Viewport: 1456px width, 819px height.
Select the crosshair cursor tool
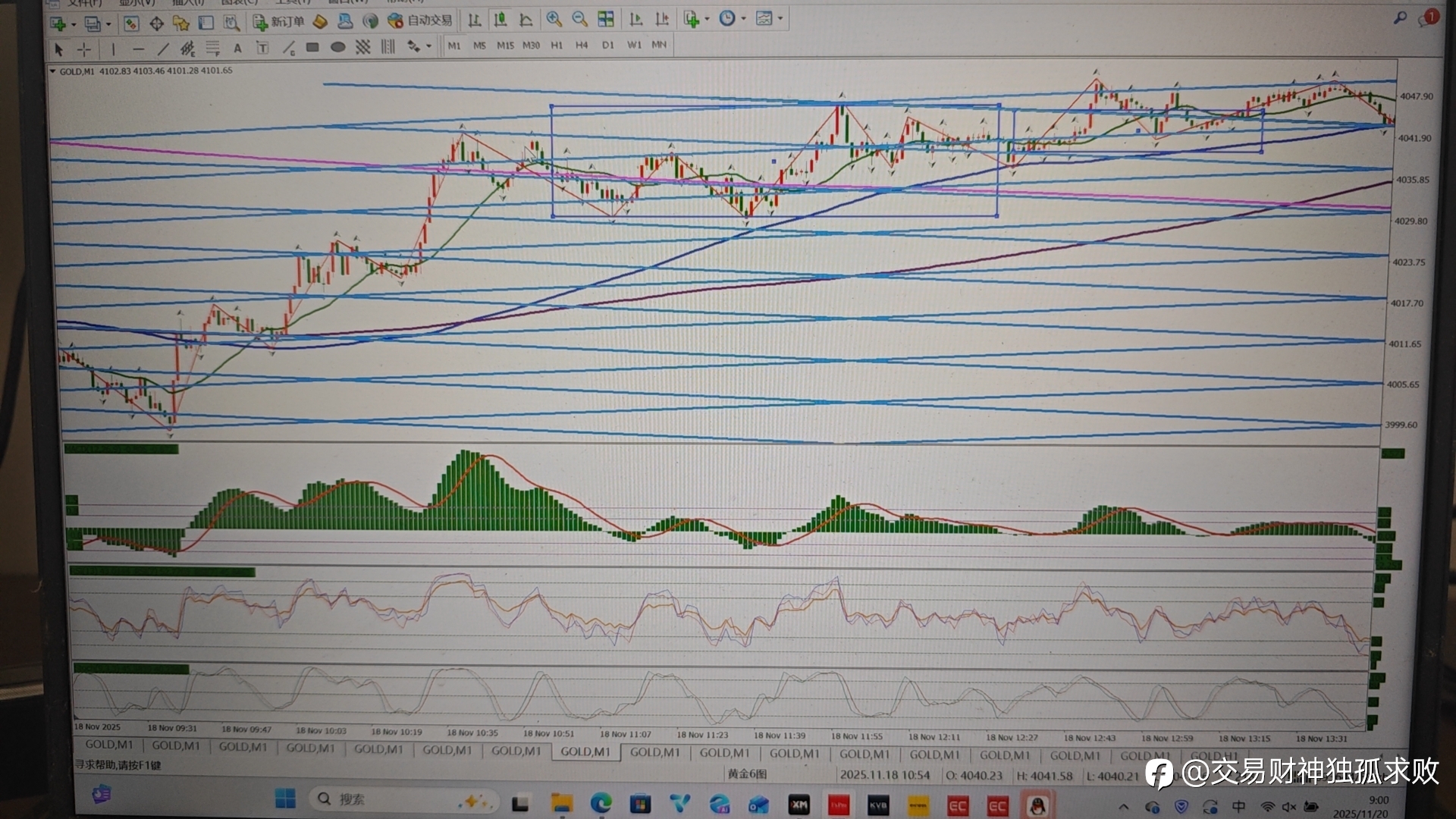(84, 49)
